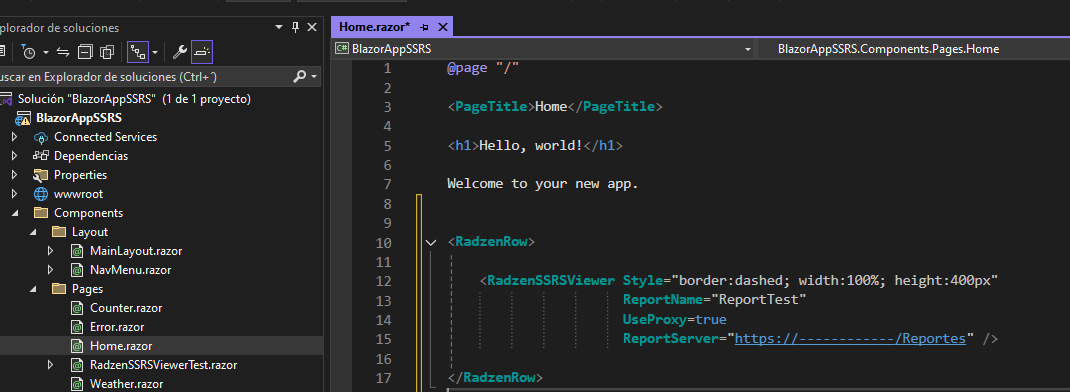Click the Connected Services cloud icon
Viewport: 1070px width, 392px height.
(x=41, y=137)
